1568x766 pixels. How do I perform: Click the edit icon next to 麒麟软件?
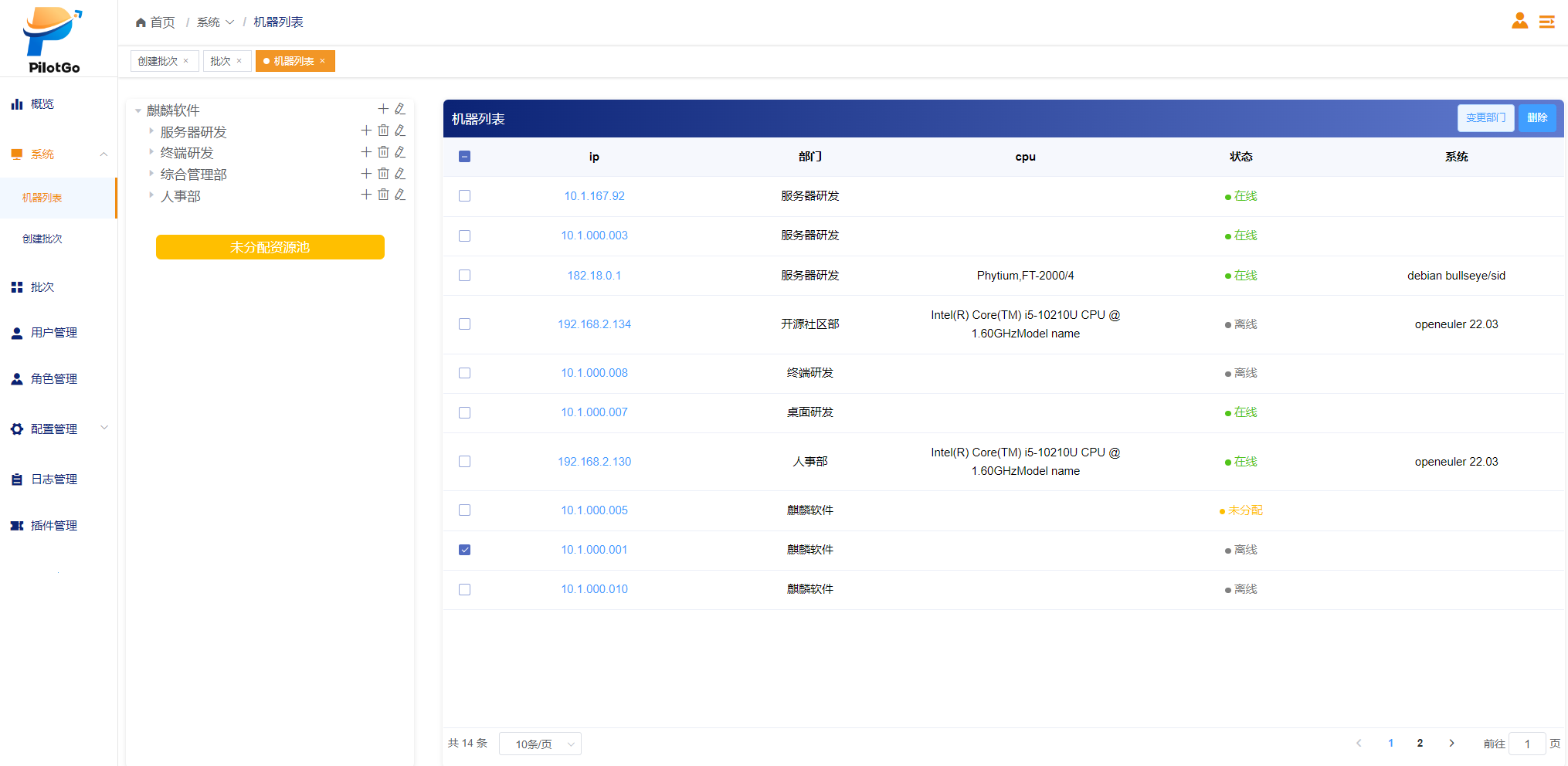(400, 110)
